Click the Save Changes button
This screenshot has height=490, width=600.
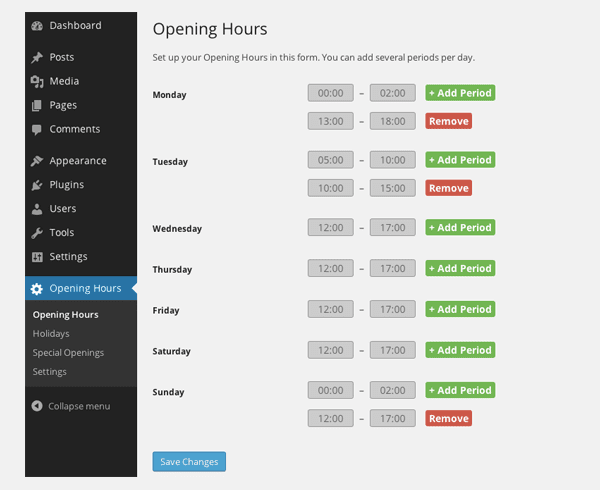tap(189, 462)
